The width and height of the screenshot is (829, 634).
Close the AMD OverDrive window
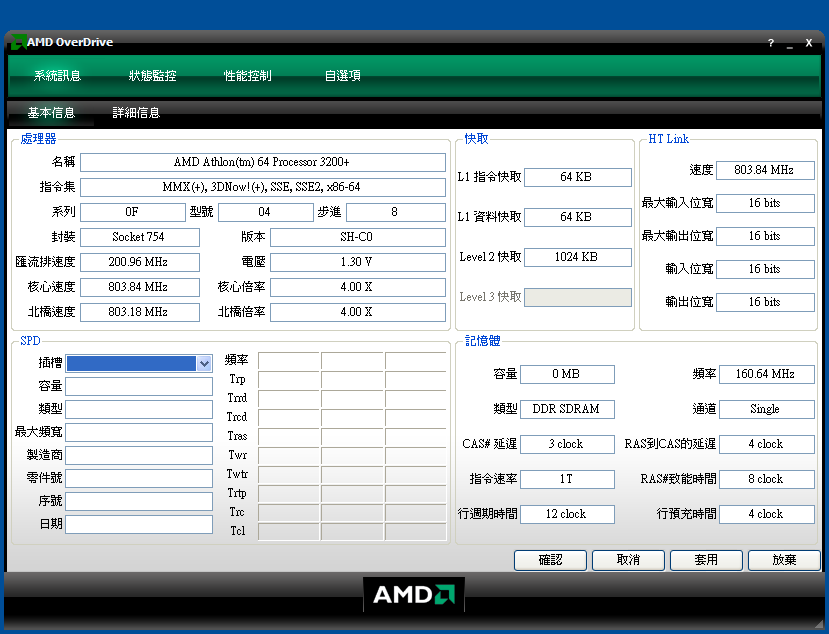809,43
